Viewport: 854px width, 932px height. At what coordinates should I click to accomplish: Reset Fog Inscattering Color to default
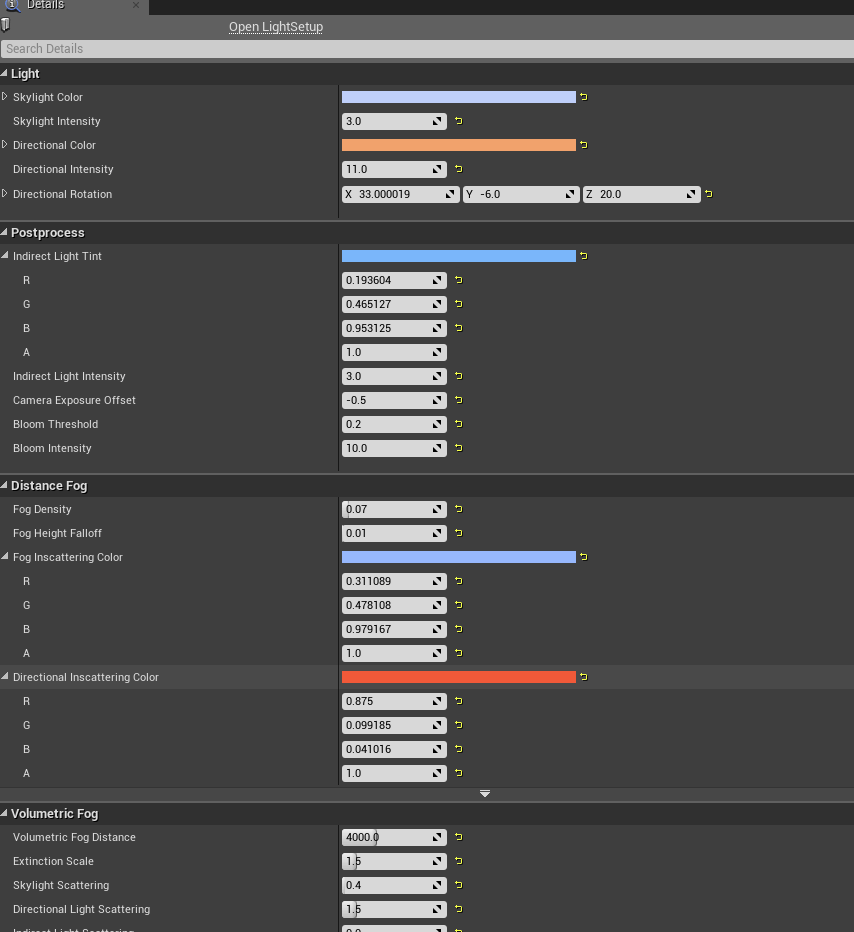point(584,557)
